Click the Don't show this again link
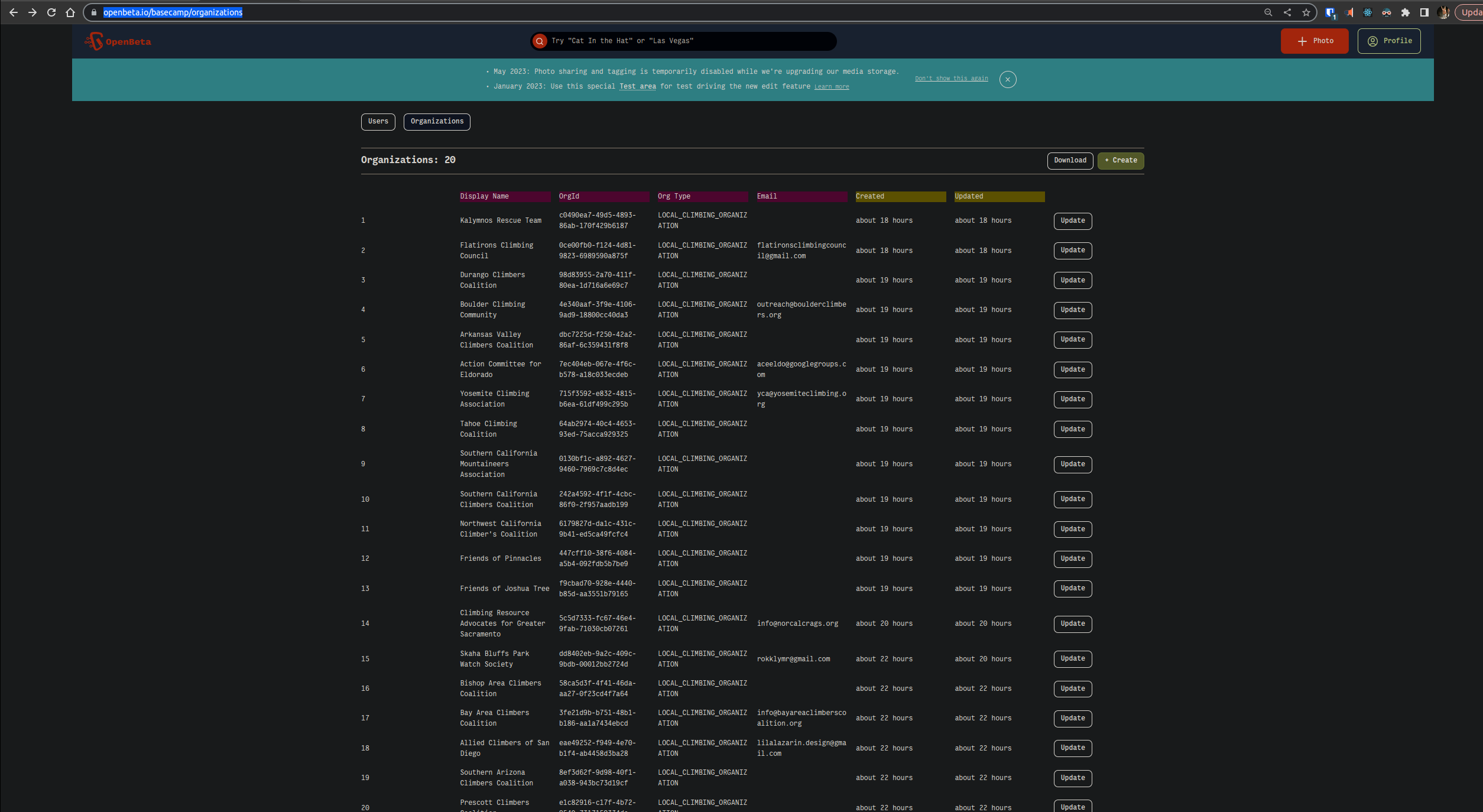This screenshot has height=812, width=1483. click(x=951, y=78)
